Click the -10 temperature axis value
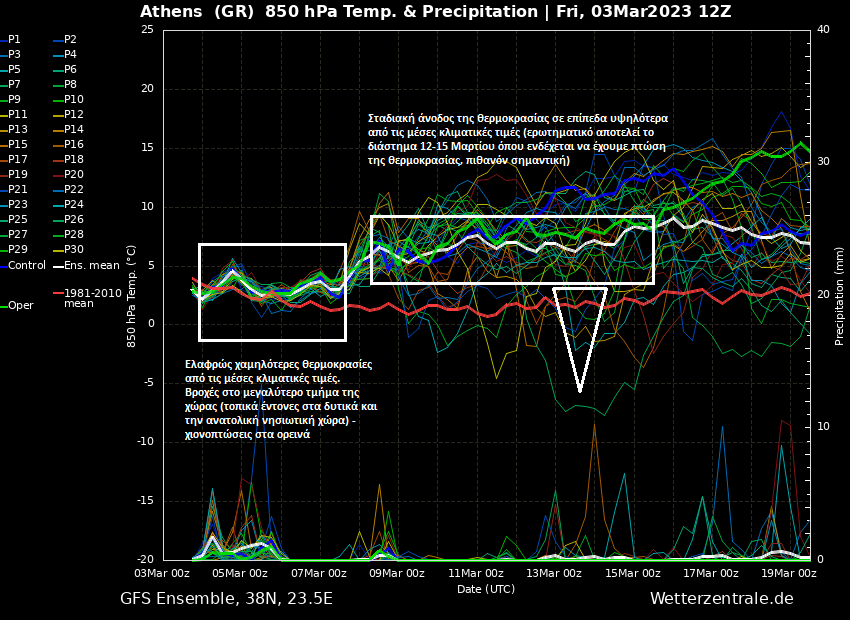 click(145, 442)
